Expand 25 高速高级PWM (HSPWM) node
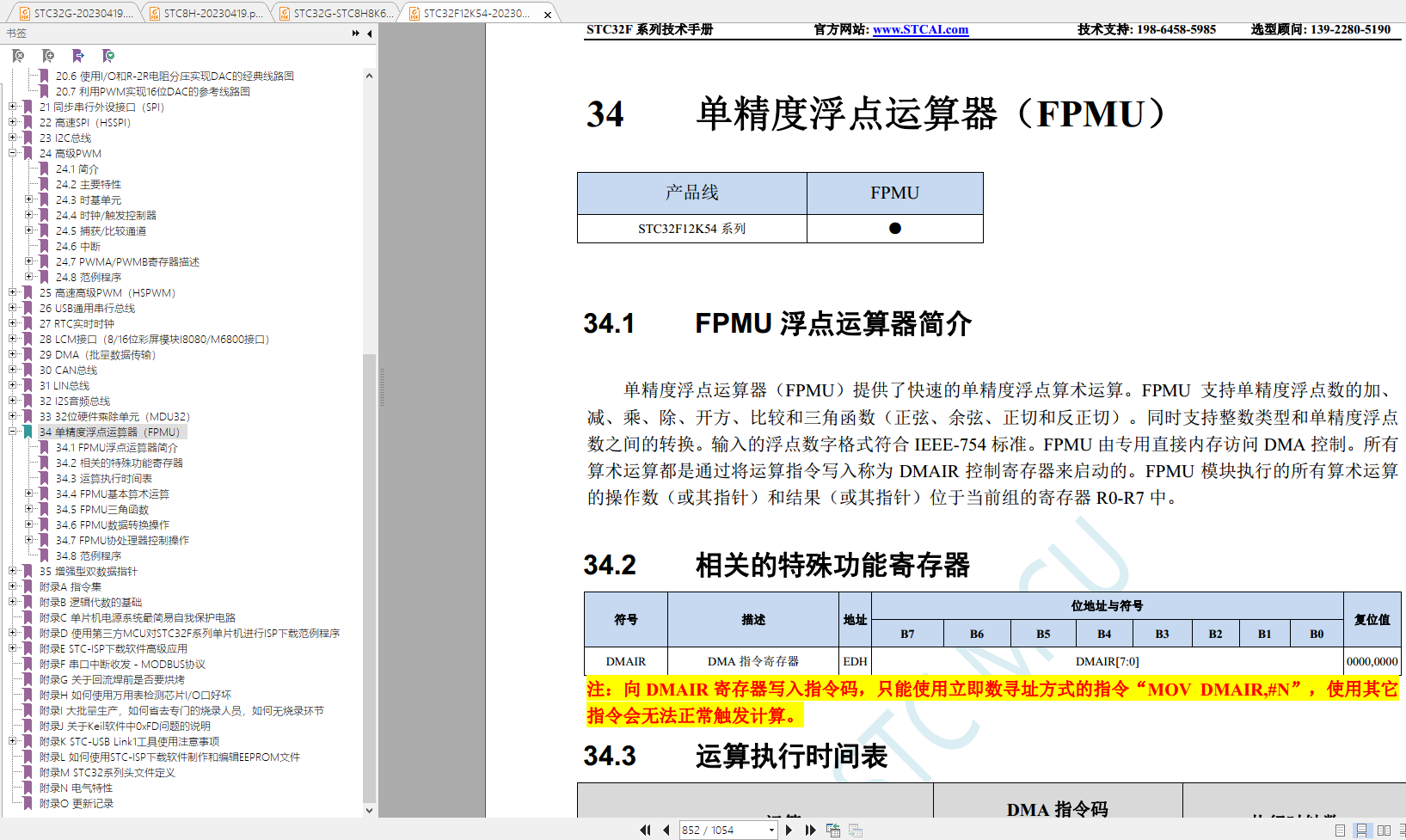Viewport: 1406px width, 840px height. click(x=13, y=292)
